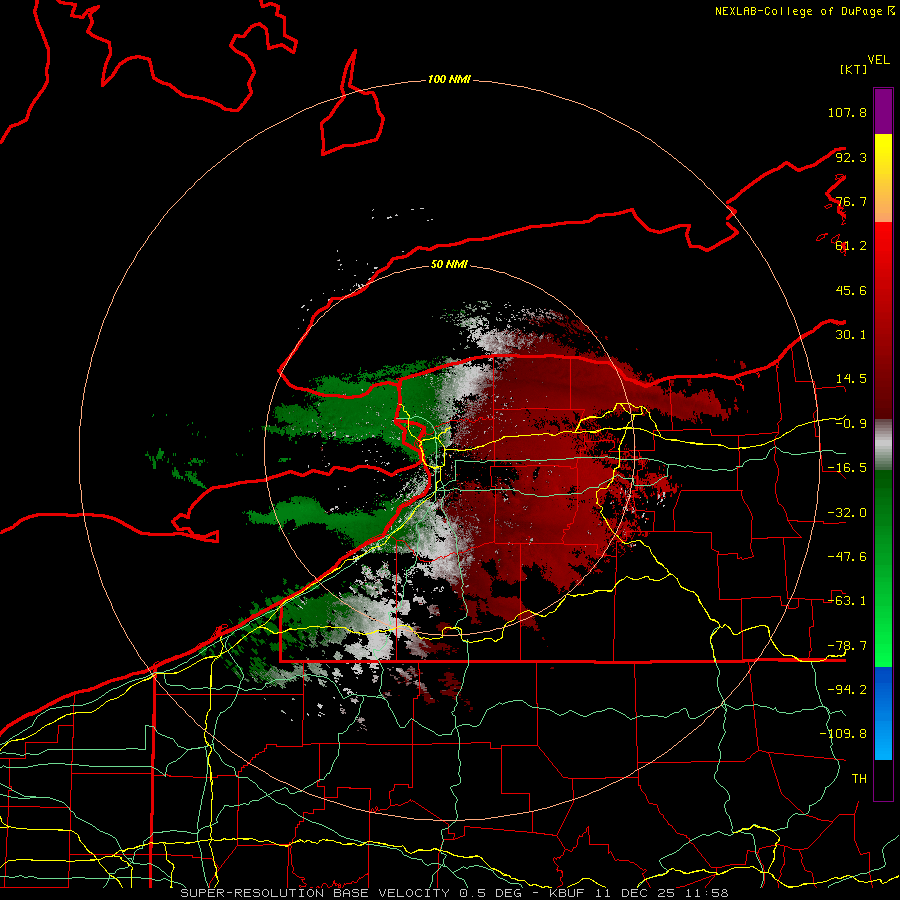The width and height of the screenshot is (900, 900).
Task: Select the -0.9 scale value
Action: 851,424
